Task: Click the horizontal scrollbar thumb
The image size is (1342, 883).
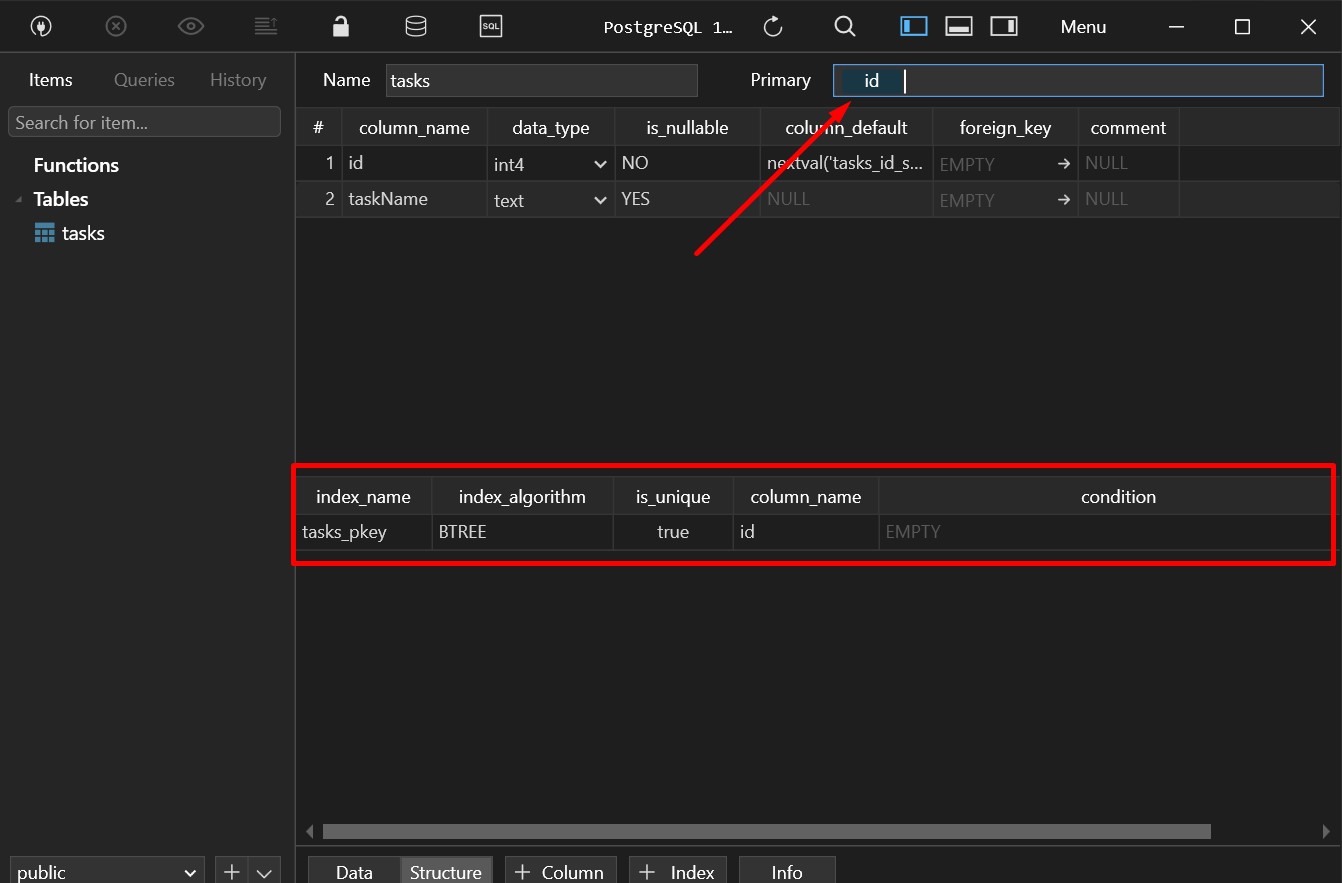Action: point(766,831)
